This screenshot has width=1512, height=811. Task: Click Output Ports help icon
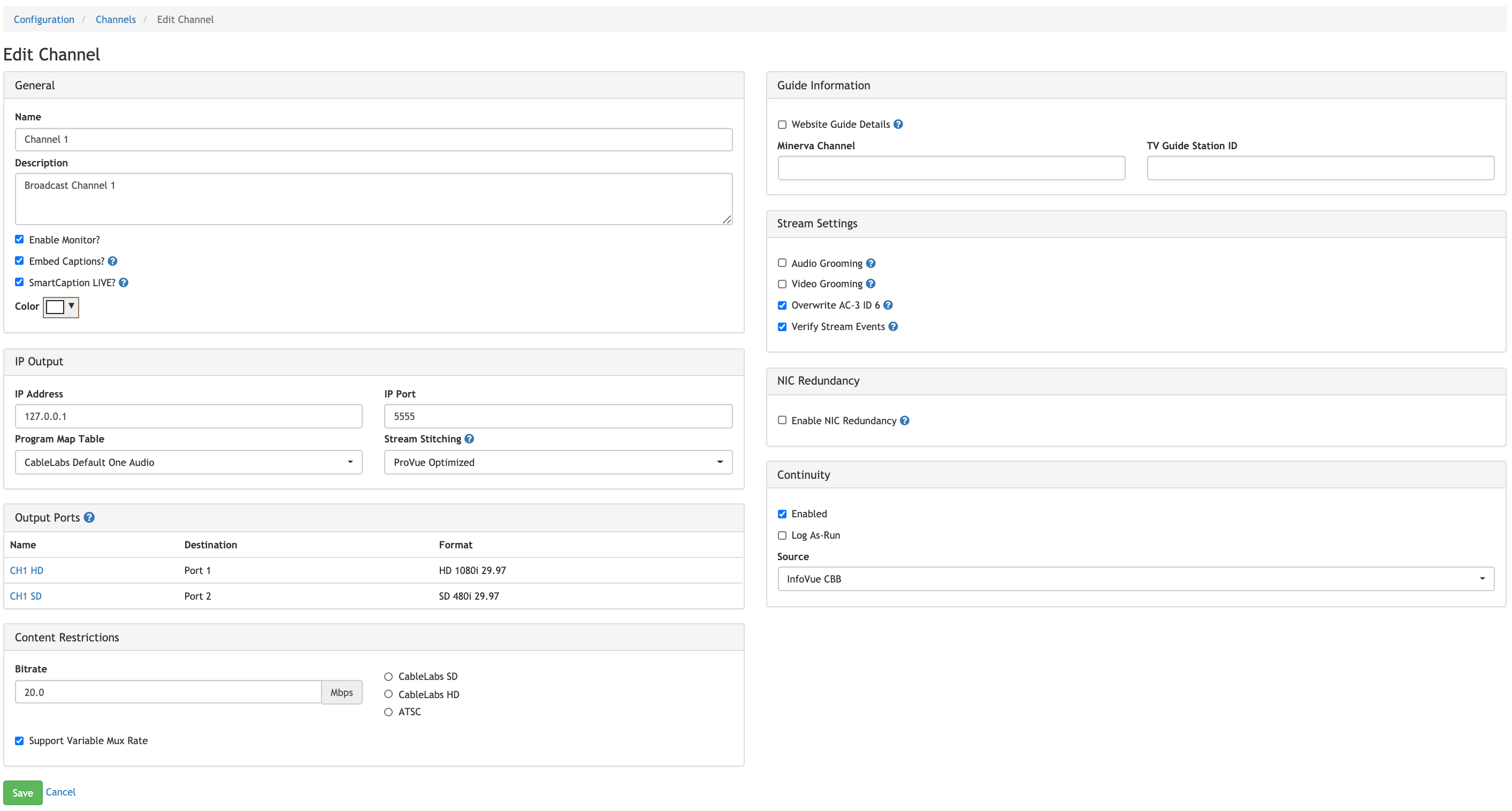pos(89,517)
